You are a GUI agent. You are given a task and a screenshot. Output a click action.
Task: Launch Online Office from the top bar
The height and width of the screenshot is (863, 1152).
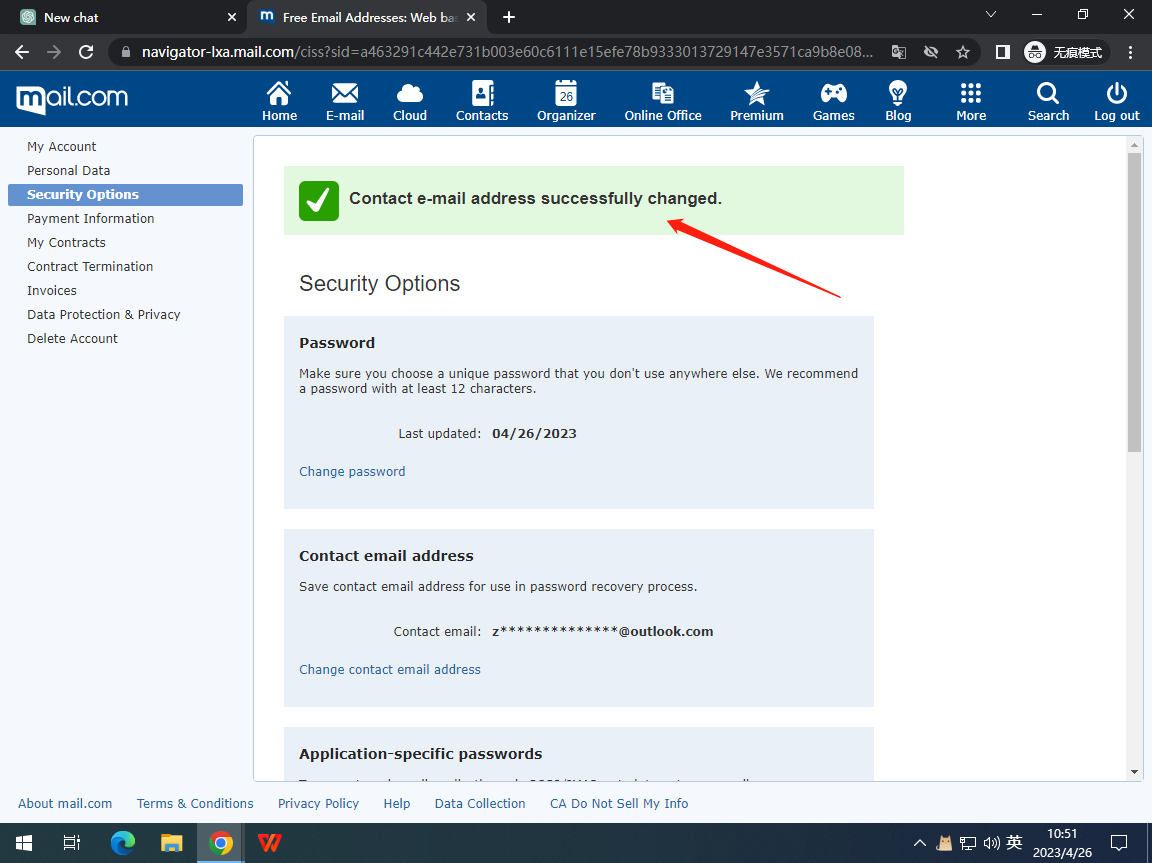coord(663,95)
